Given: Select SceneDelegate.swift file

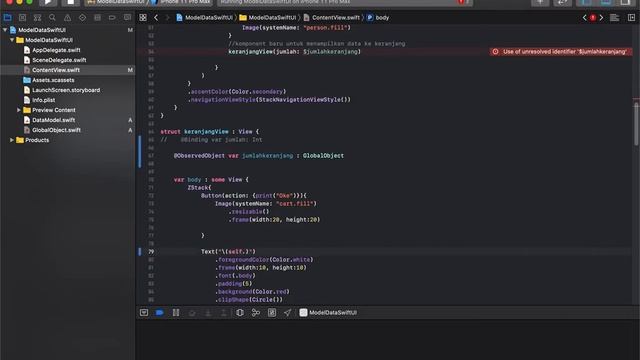Looking at the screenshot, I should [x=59, y=60].
